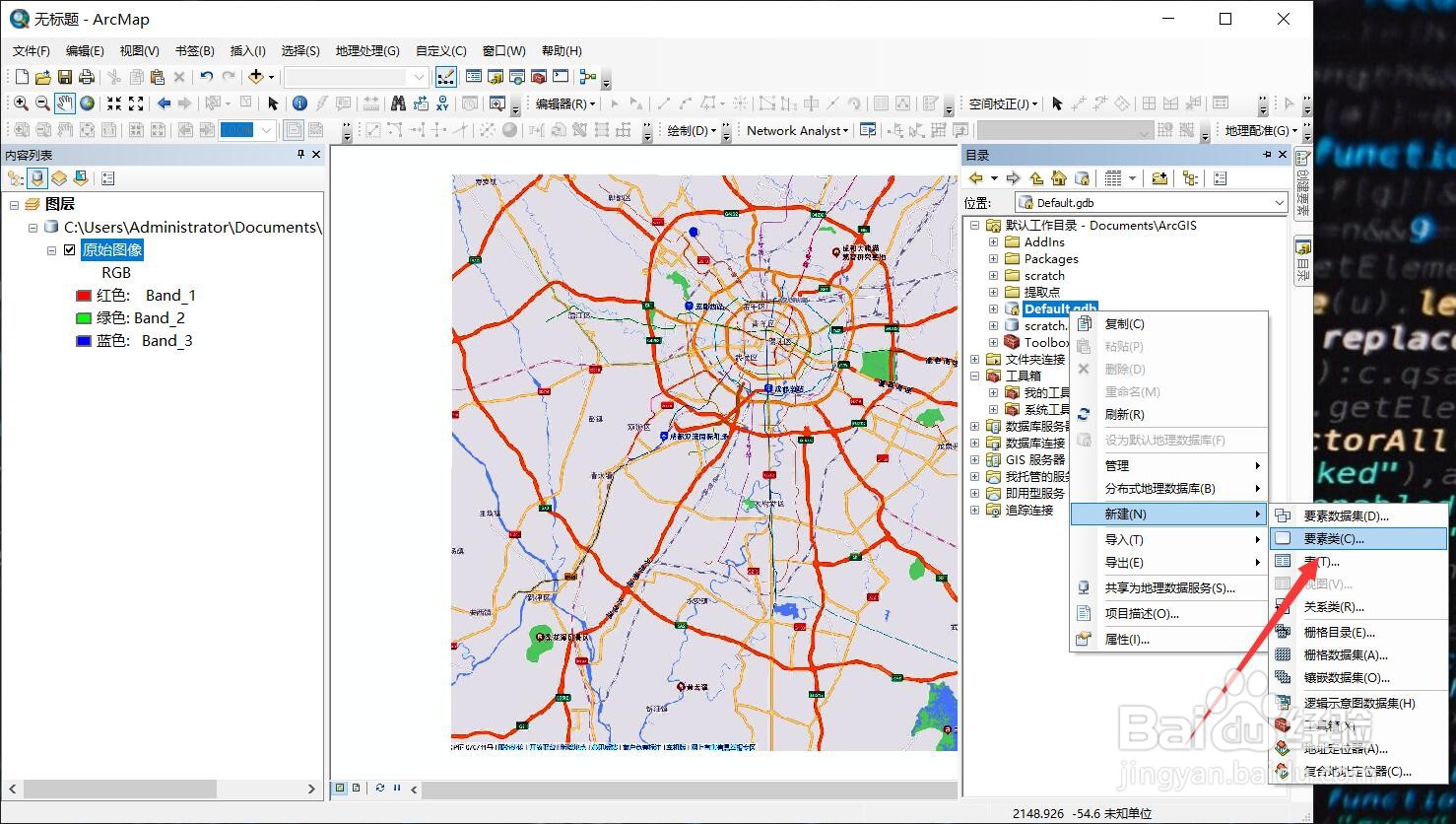Select the 工具箱 tree item in Catalog

1023,376
